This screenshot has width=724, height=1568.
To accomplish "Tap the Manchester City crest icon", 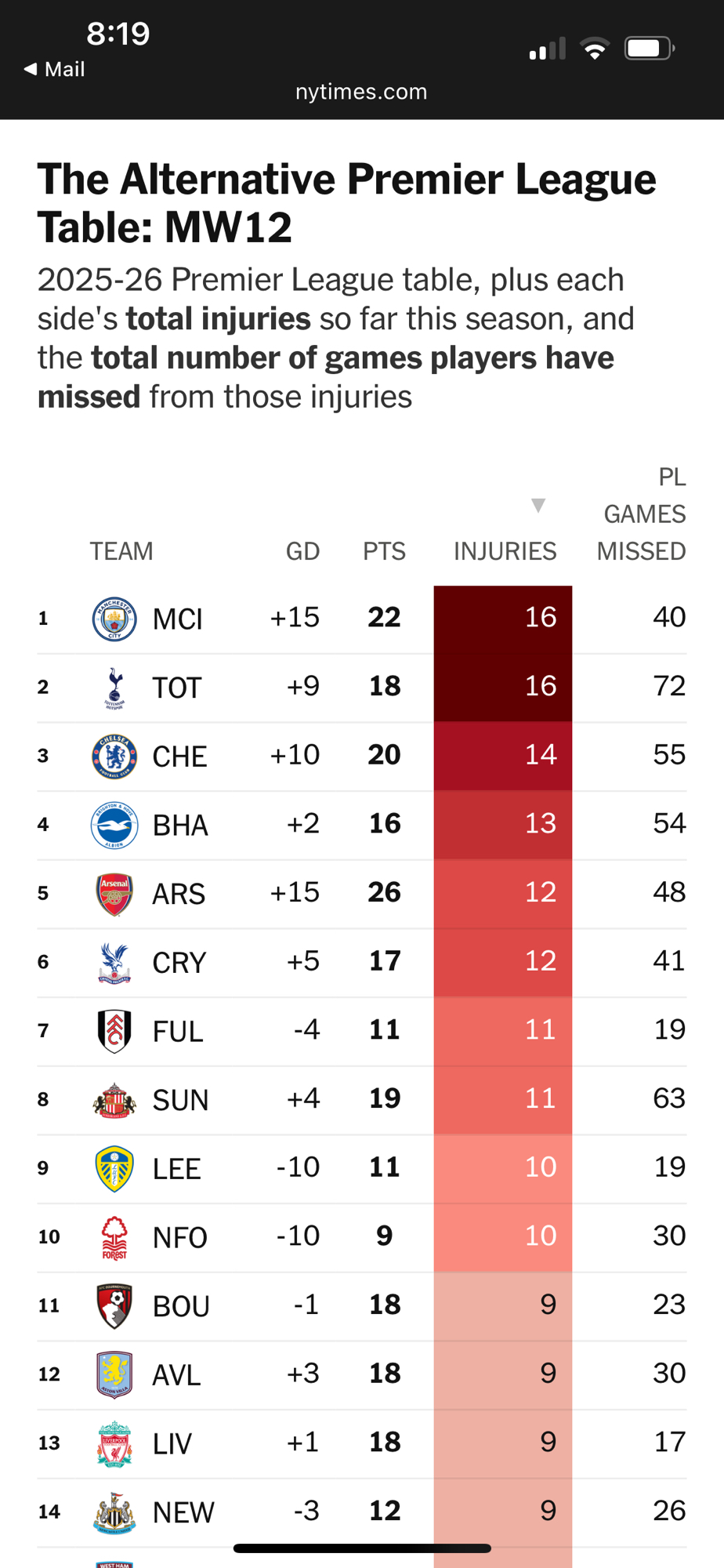I will pos(114,619).
